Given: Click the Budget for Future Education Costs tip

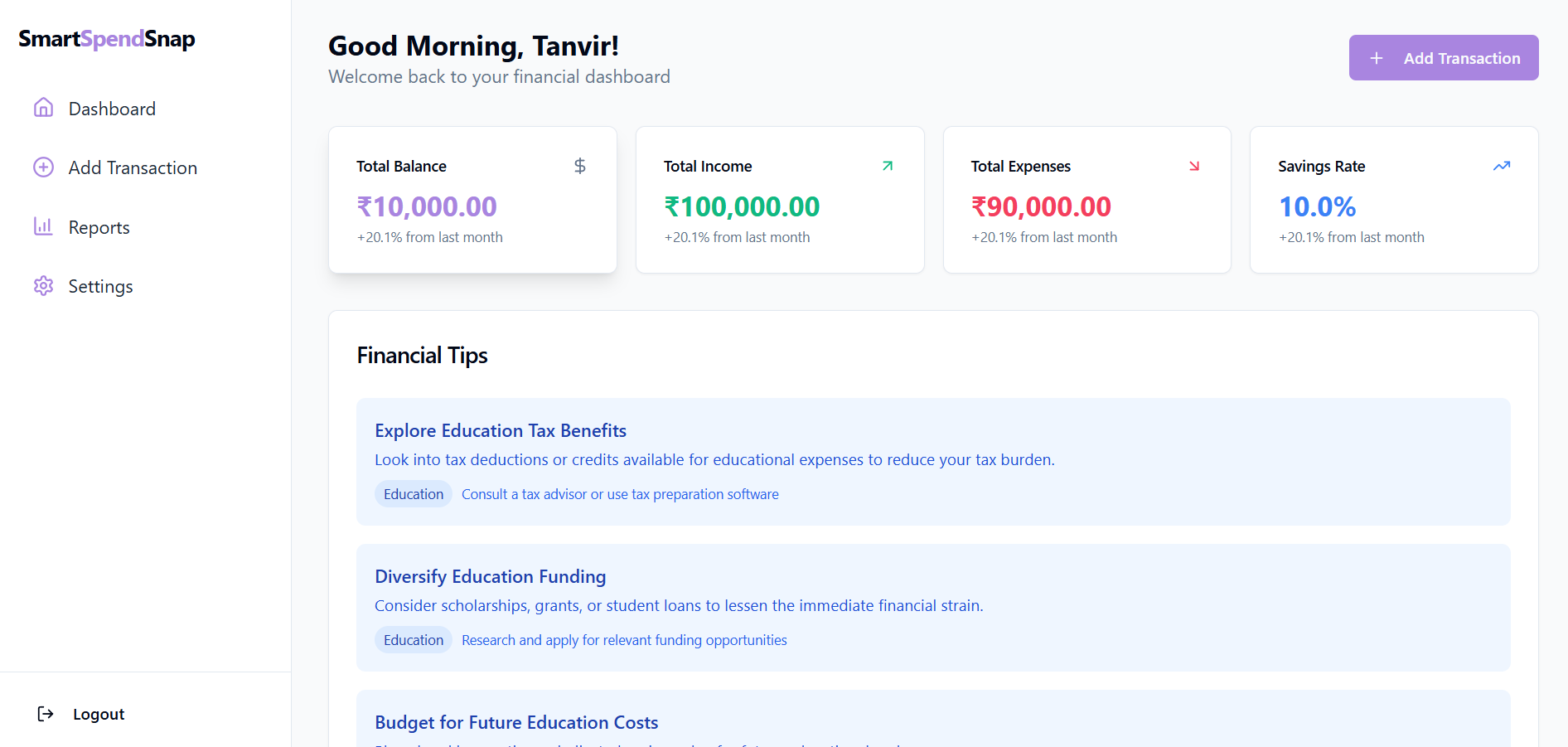Looking at the screenshot, I should [515, 722].
